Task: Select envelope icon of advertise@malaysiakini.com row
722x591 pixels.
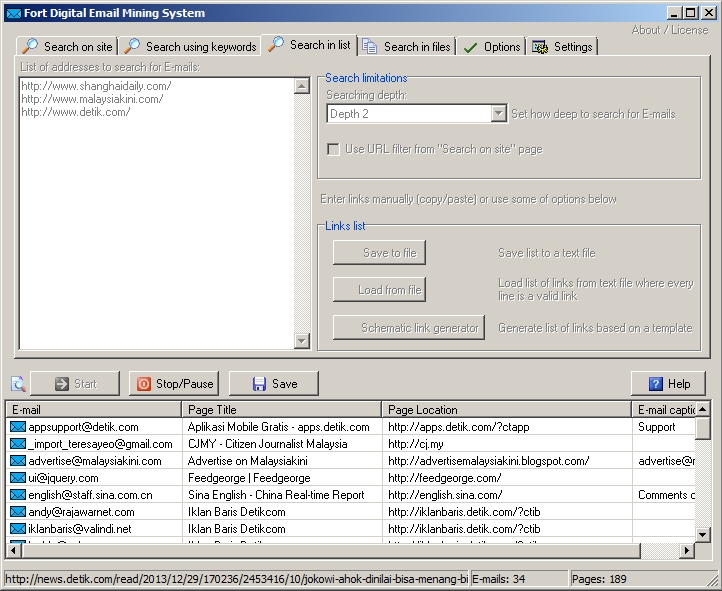Action: coord(17,461)
